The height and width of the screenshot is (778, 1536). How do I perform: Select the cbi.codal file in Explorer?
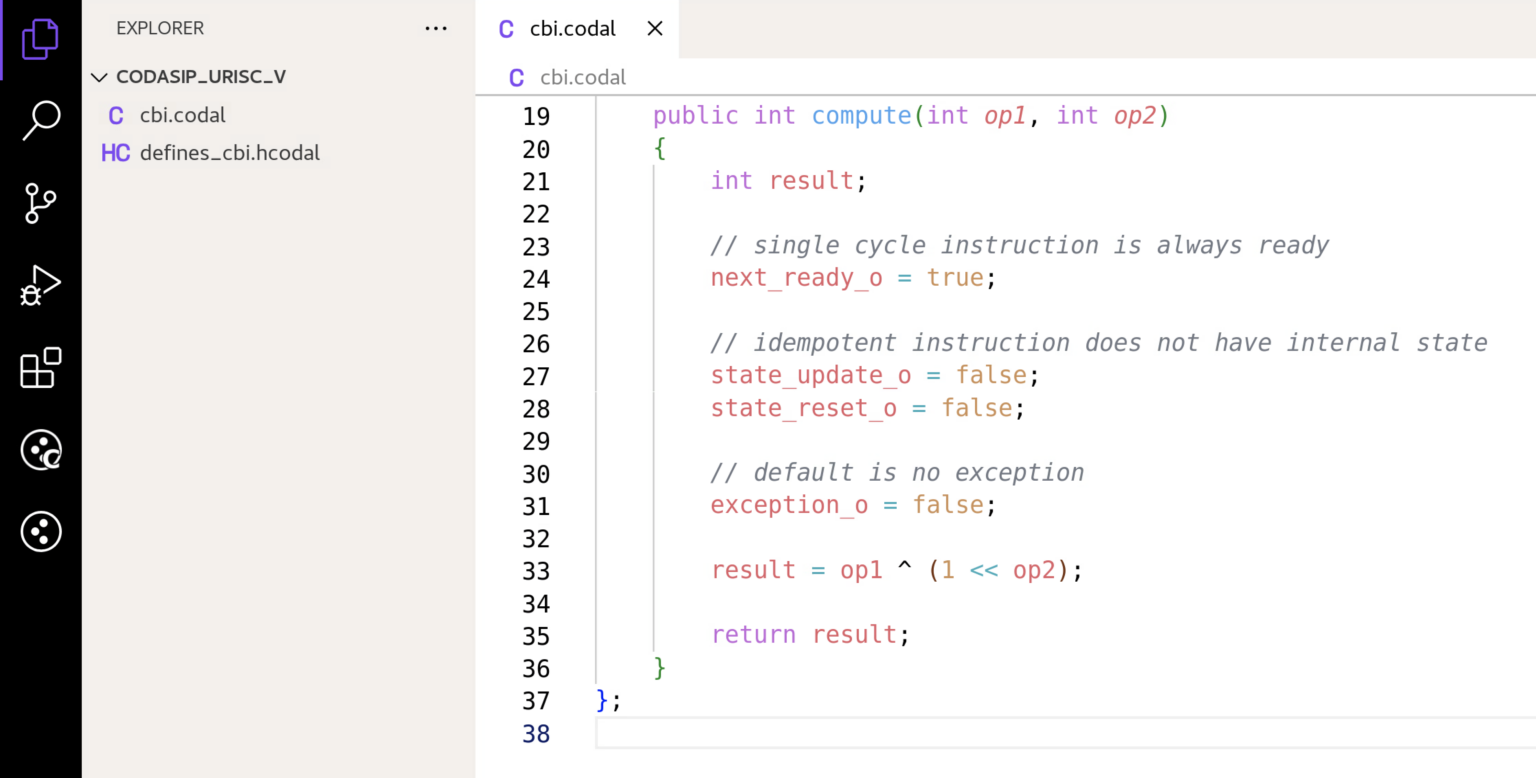183,115
